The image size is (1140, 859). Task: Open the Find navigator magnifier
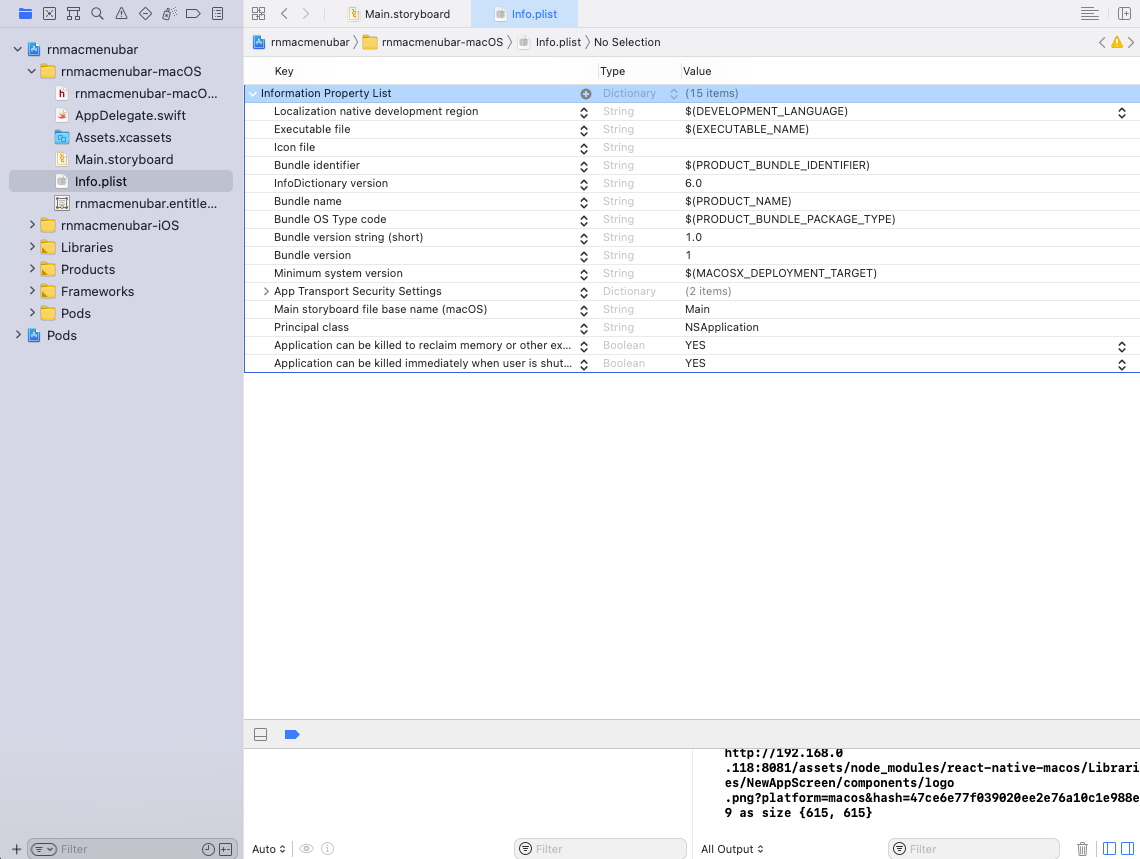tap(97, 13)
